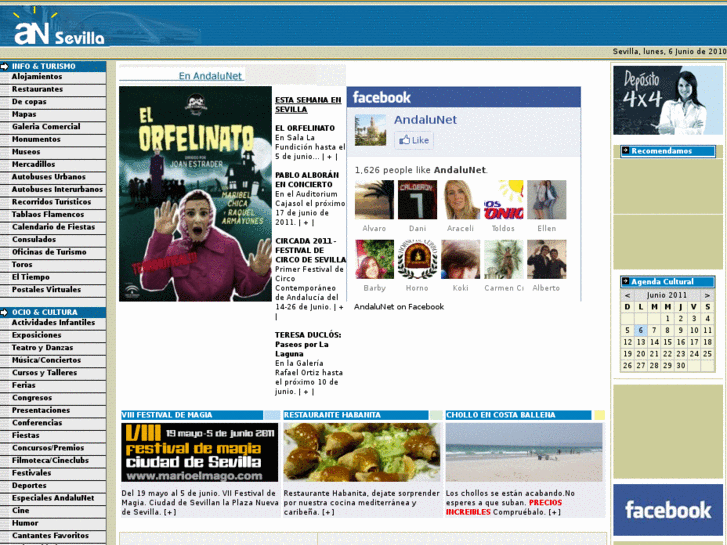Expand the TERESA DUCLÓS exhibition plus link
Screen dimensions: 727x545
click(306, 392)
